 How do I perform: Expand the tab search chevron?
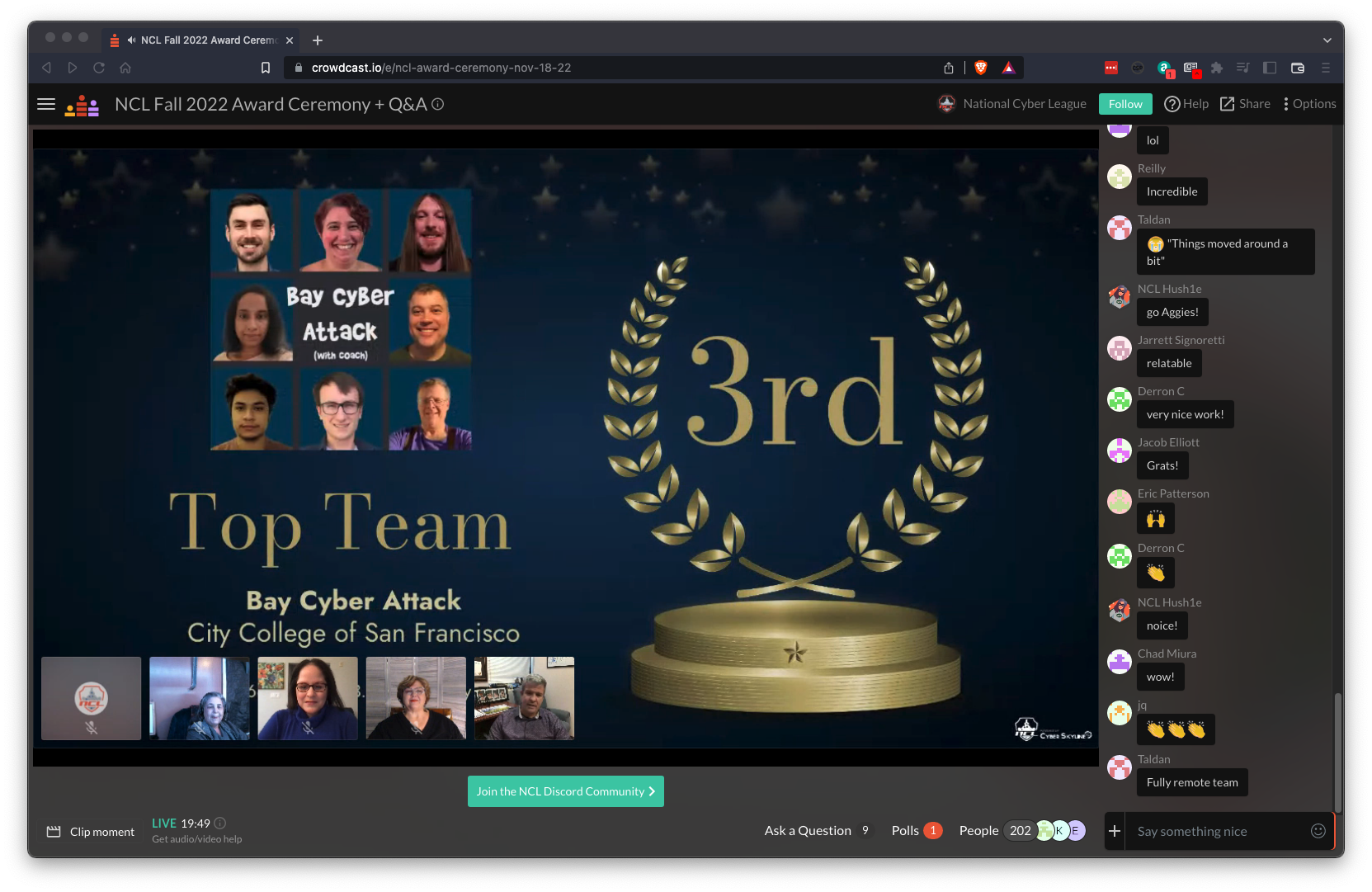[1327, 40]
